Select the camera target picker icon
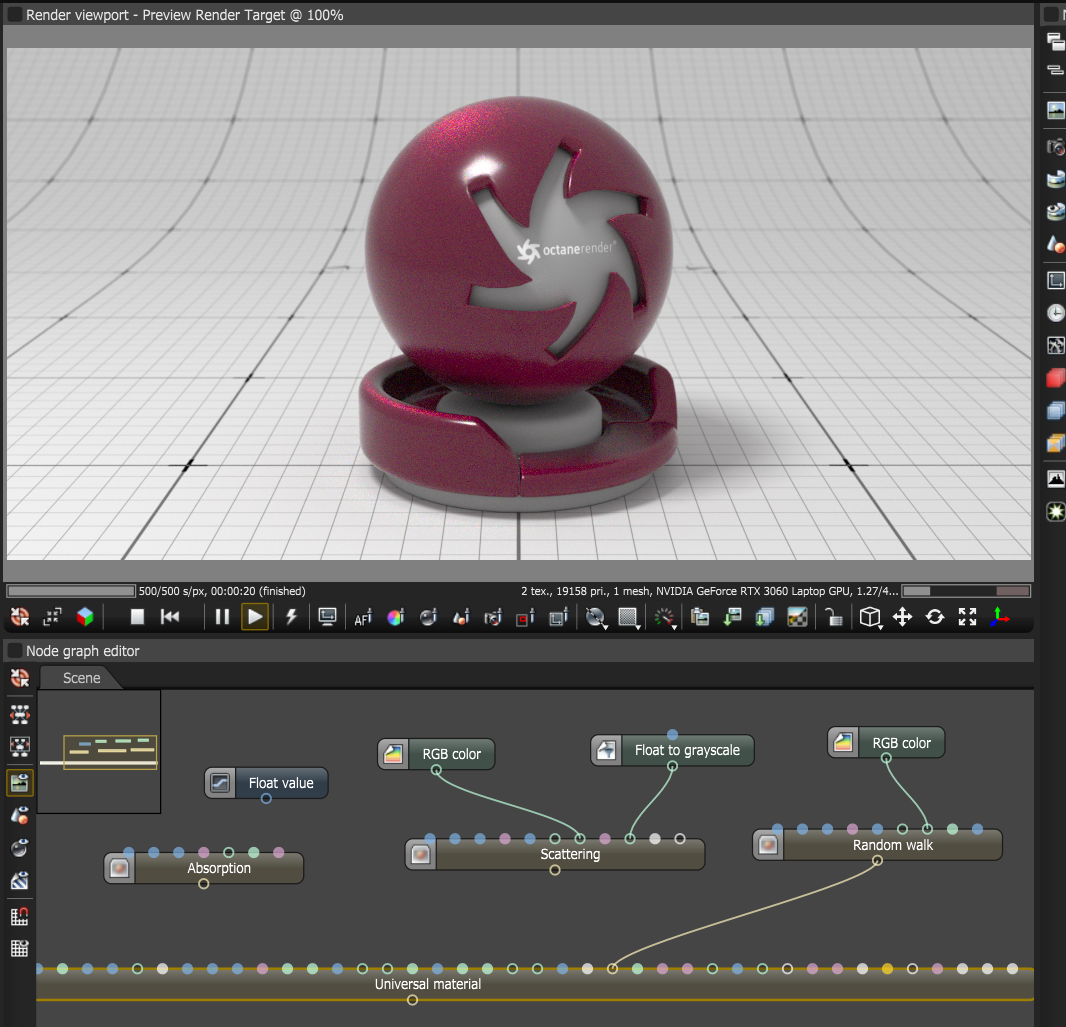Screen dimensions: 1066x1027 pyautogui.click(x=493, y=617)
